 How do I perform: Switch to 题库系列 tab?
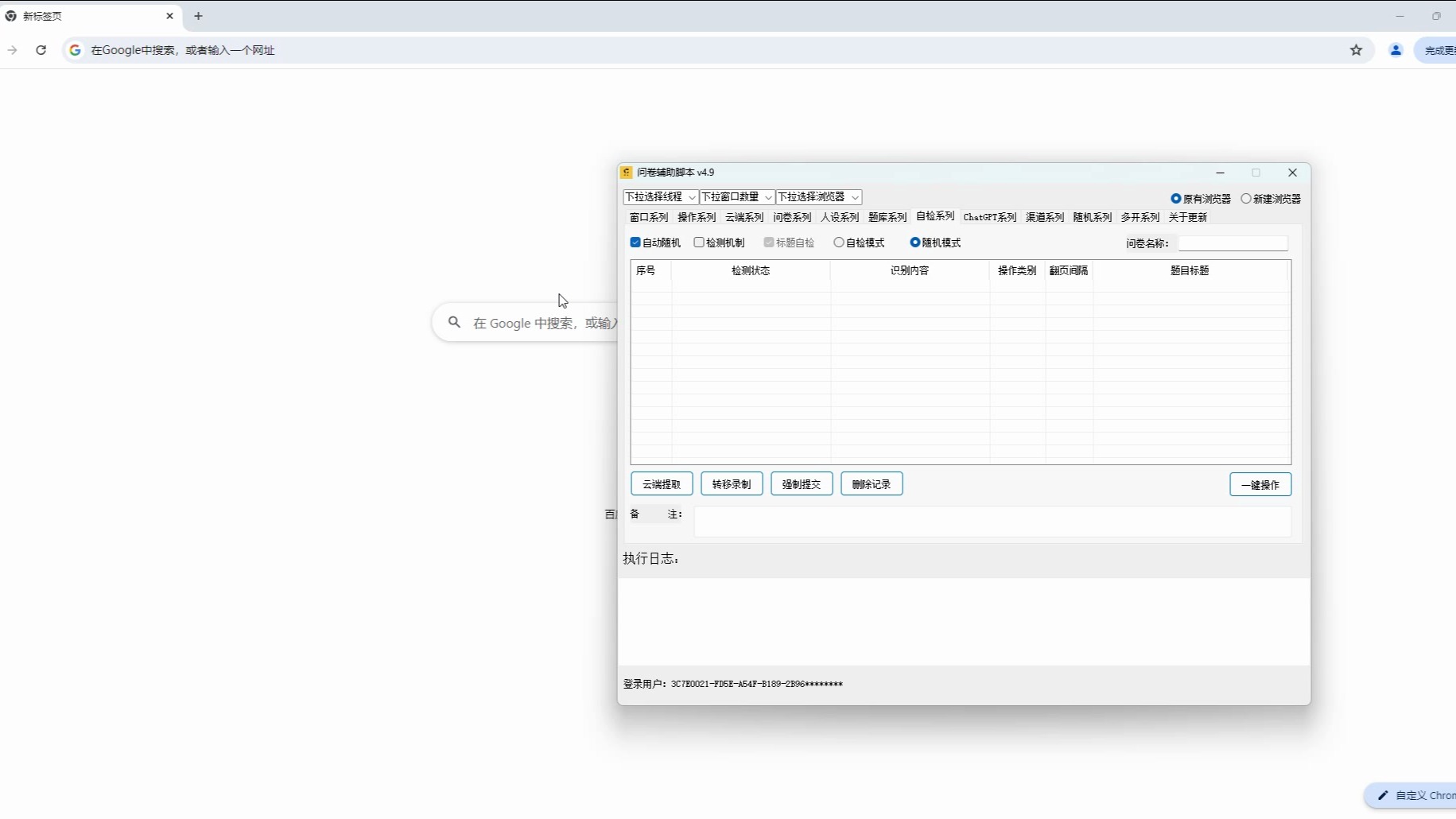coord(887,217)
